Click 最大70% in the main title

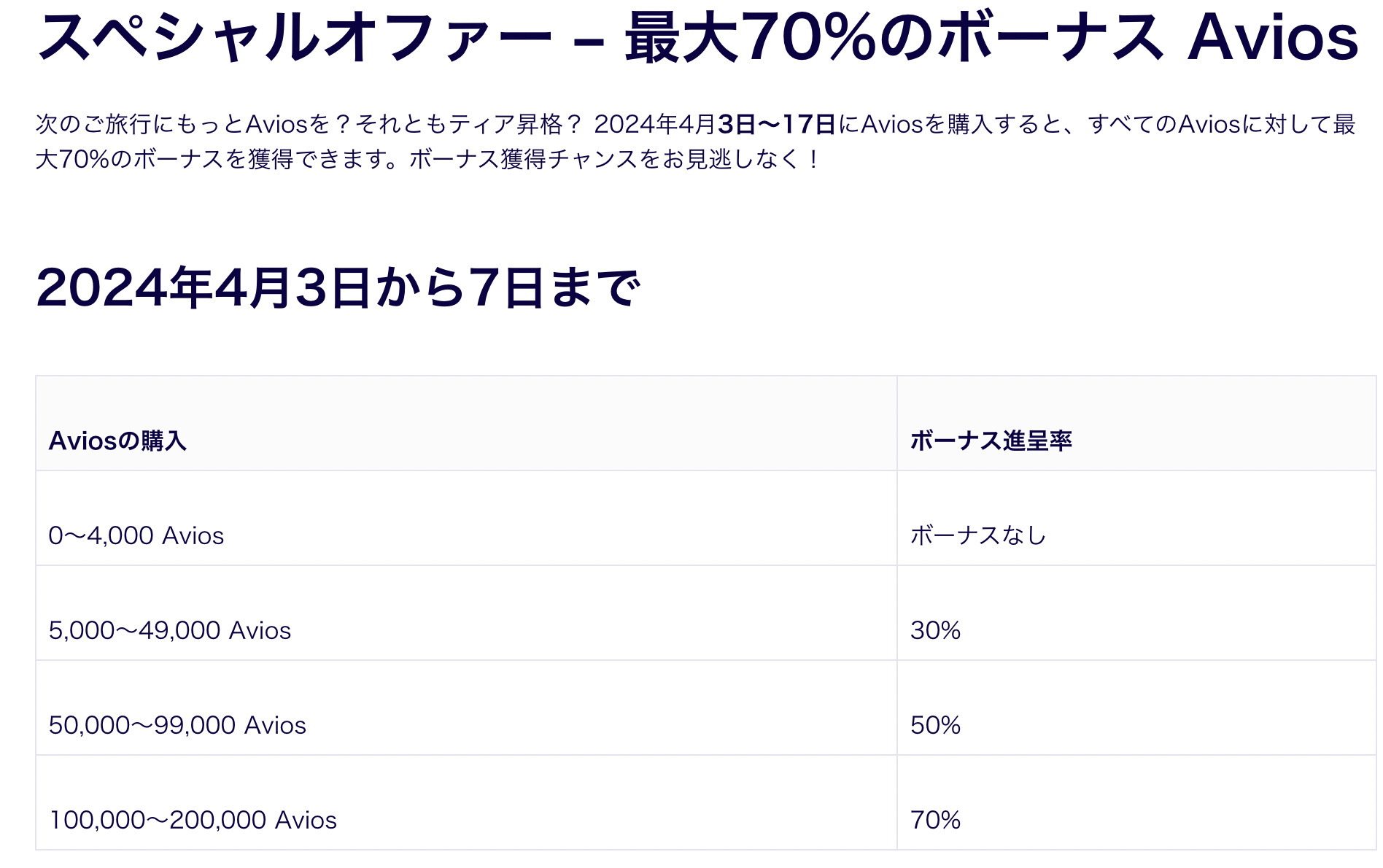pyautogui.click(x=751, y=36)
